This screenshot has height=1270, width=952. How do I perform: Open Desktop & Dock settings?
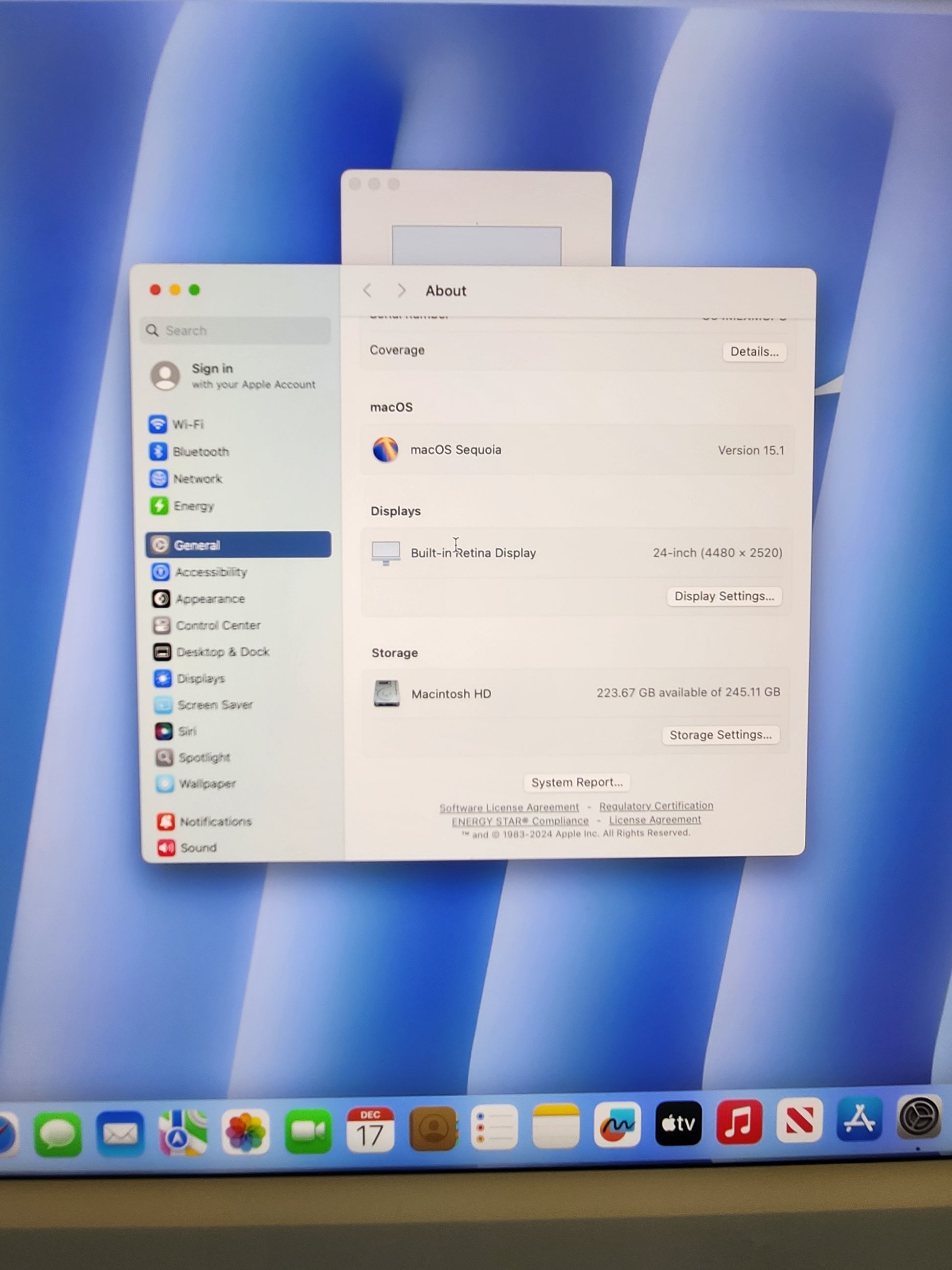[222, 652]
